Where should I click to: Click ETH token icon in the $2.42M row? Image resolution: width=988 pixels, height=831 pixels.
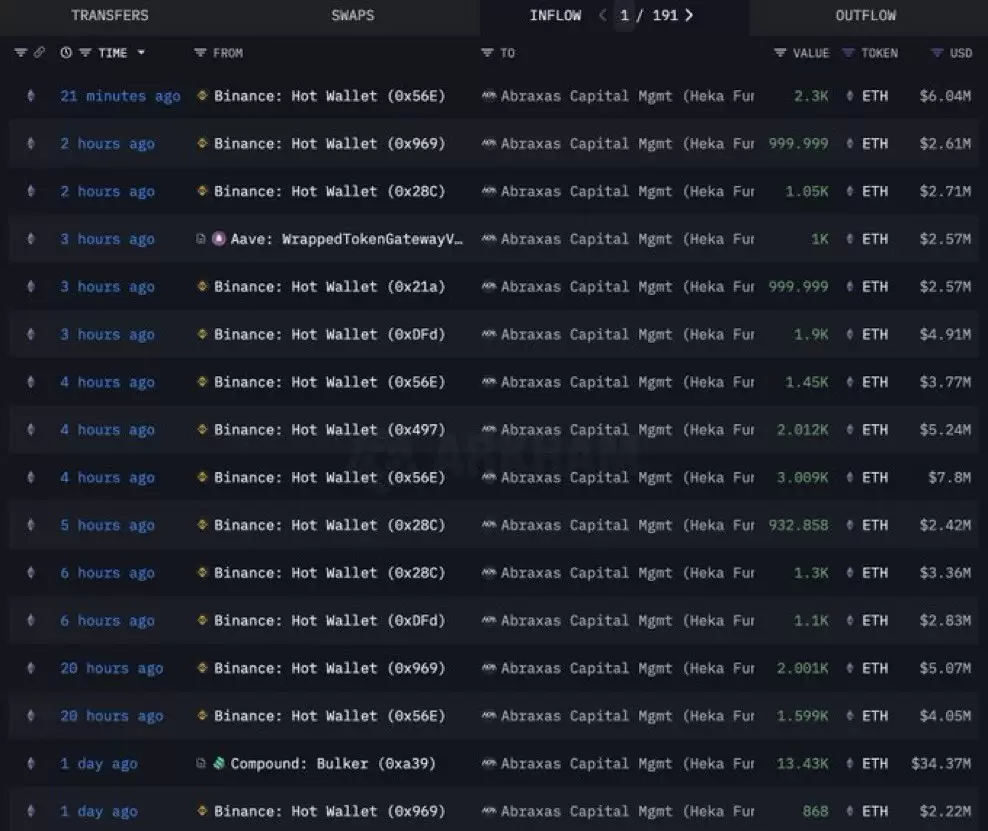(850, 525)
